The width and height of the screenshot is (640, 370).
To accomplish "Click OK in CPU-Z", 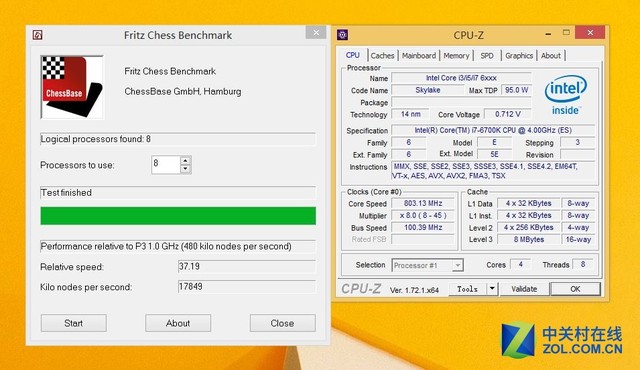I will [576, 289].
